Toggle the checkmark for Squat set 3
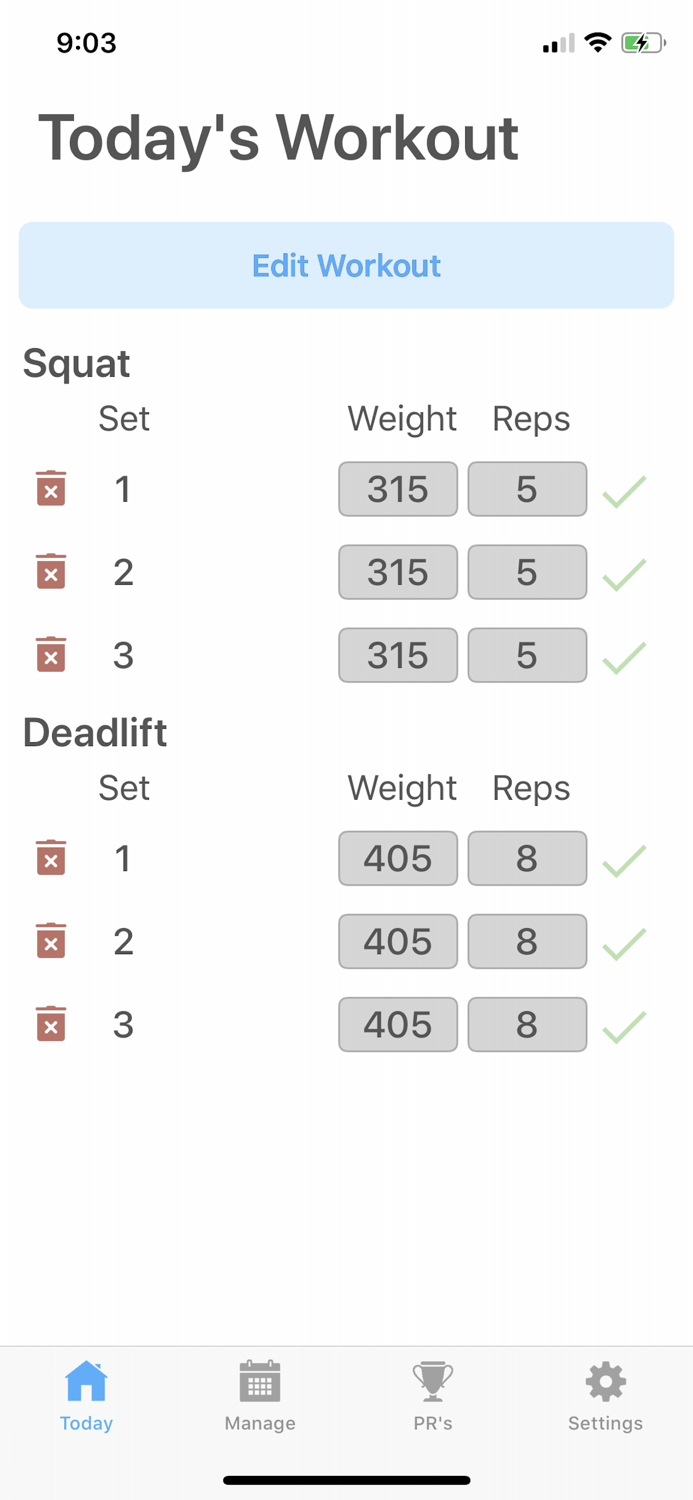693x1500 pixels. (624, 656)
